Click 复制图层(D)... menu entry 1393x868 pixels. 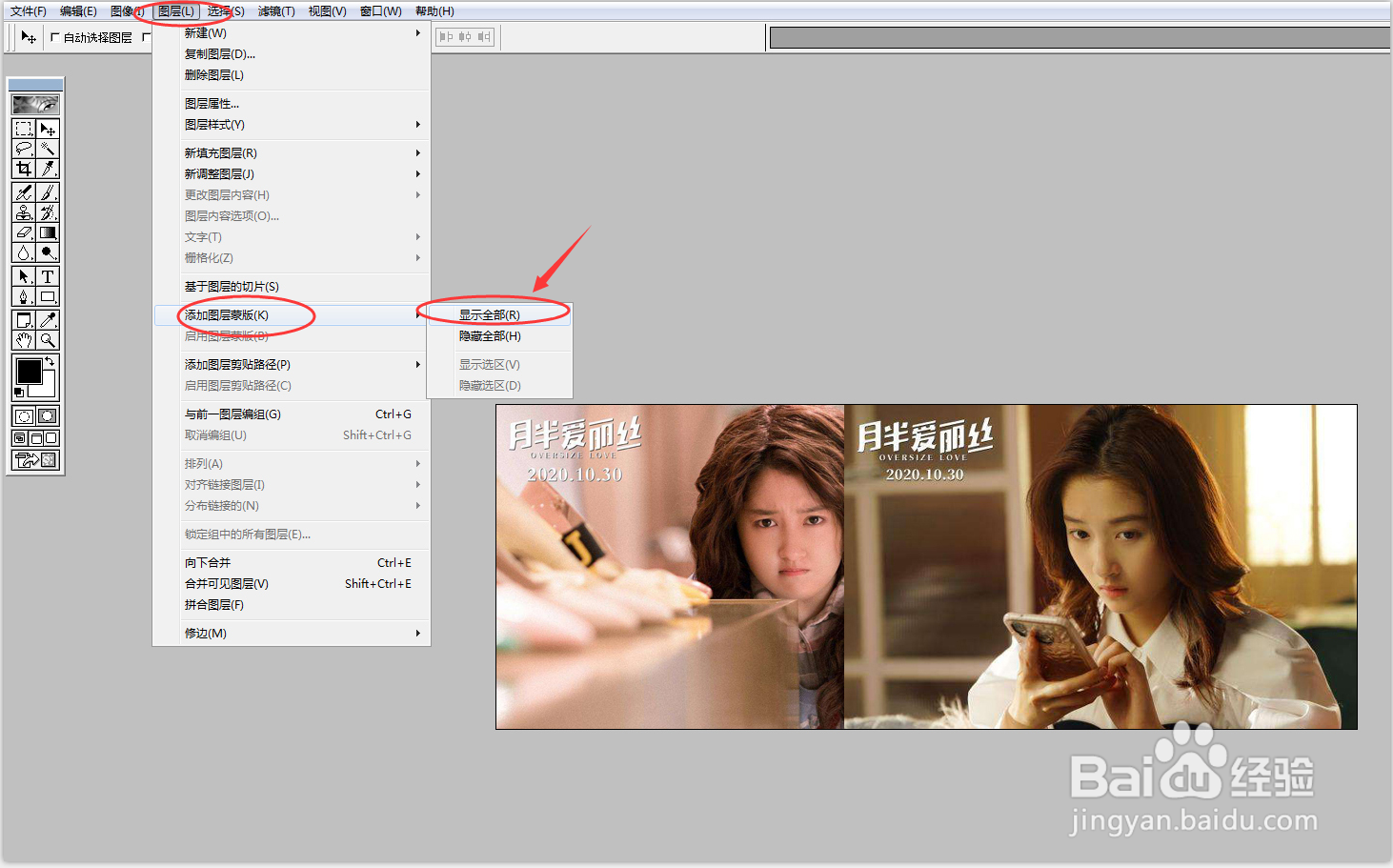coord(292,54)
